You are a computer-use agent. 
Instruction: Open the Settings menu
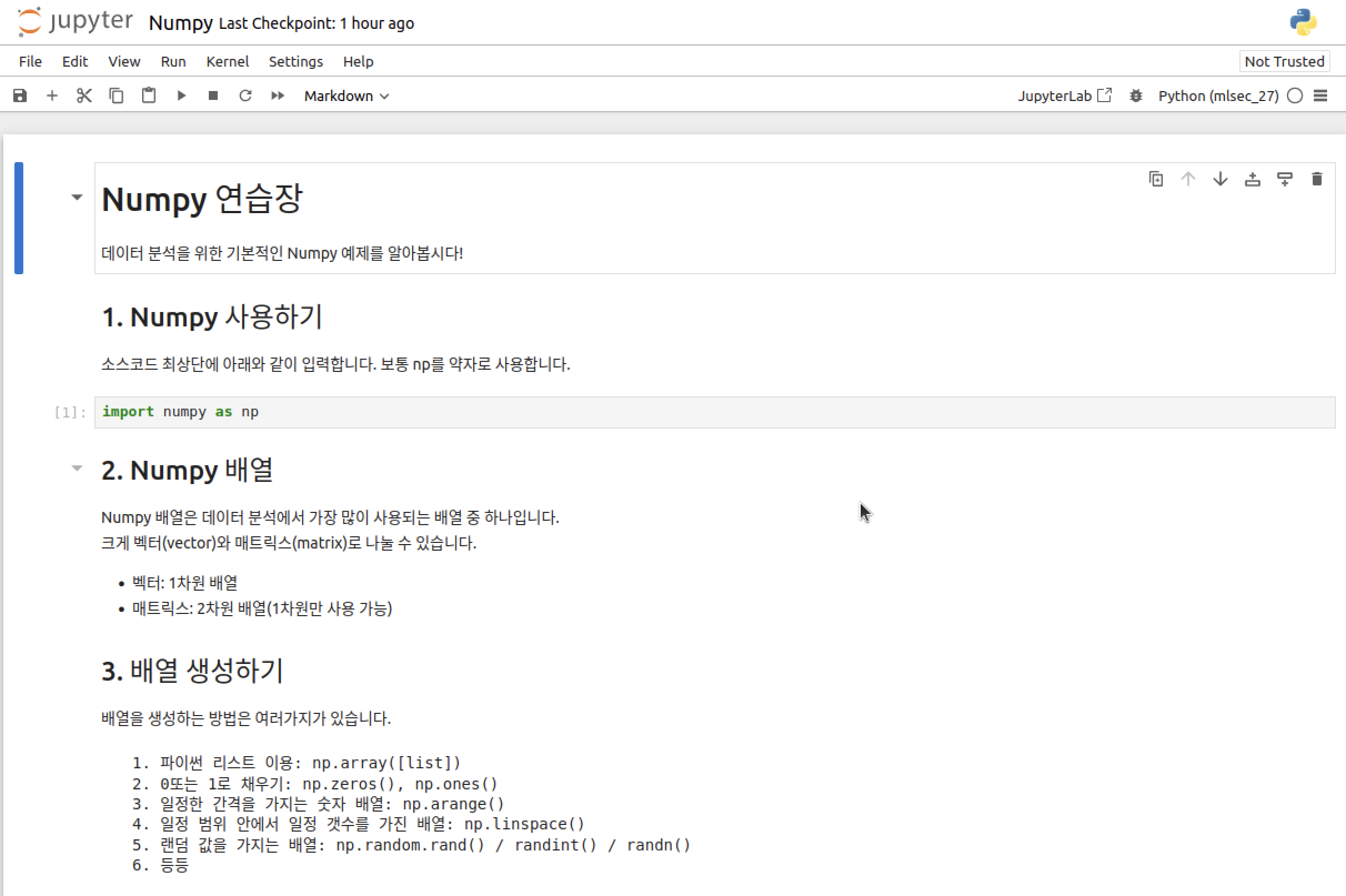tap(295, 61)
